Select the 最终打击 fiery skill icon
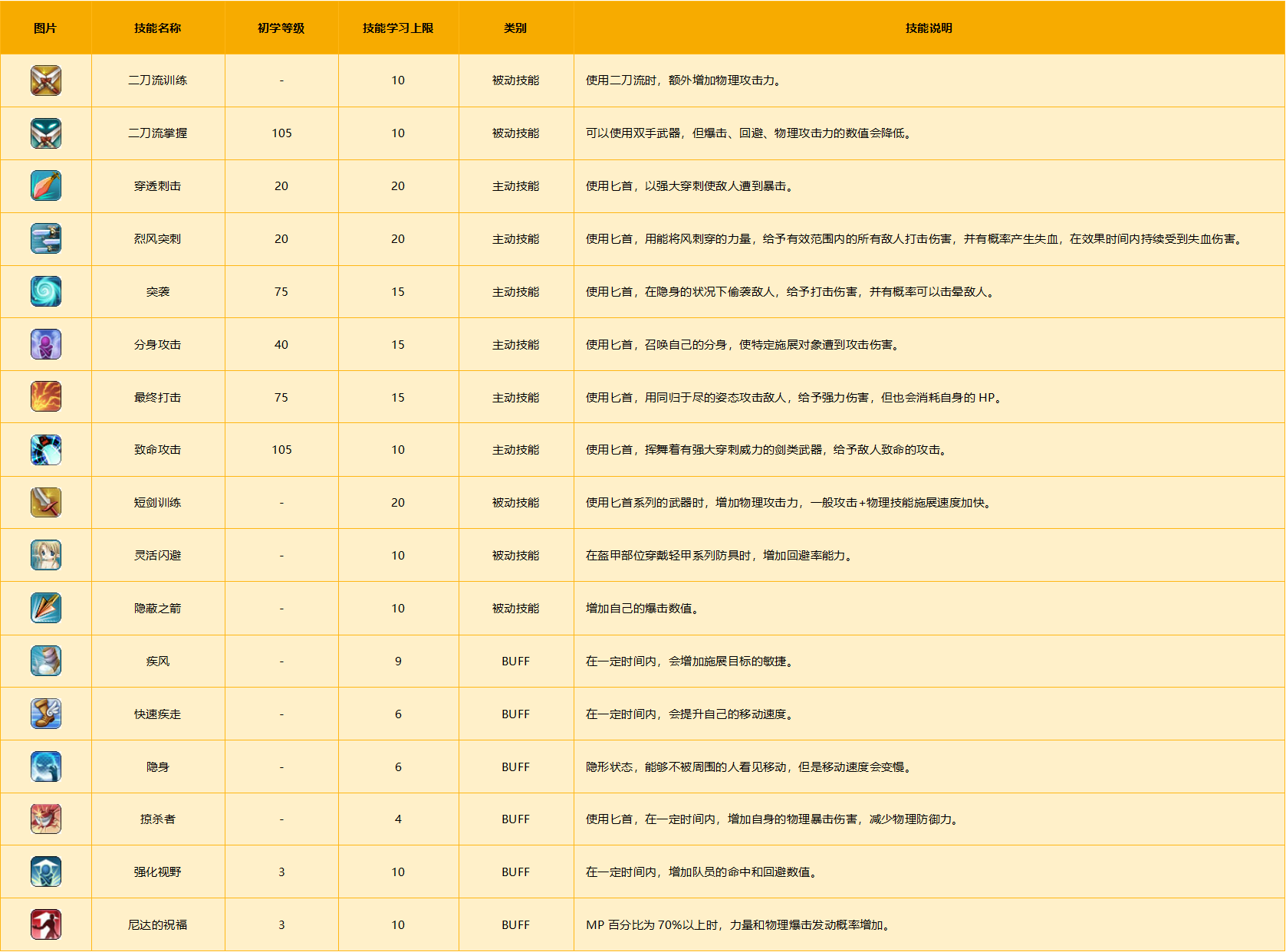Screen dimensions: 1286x952 [46, 397]
